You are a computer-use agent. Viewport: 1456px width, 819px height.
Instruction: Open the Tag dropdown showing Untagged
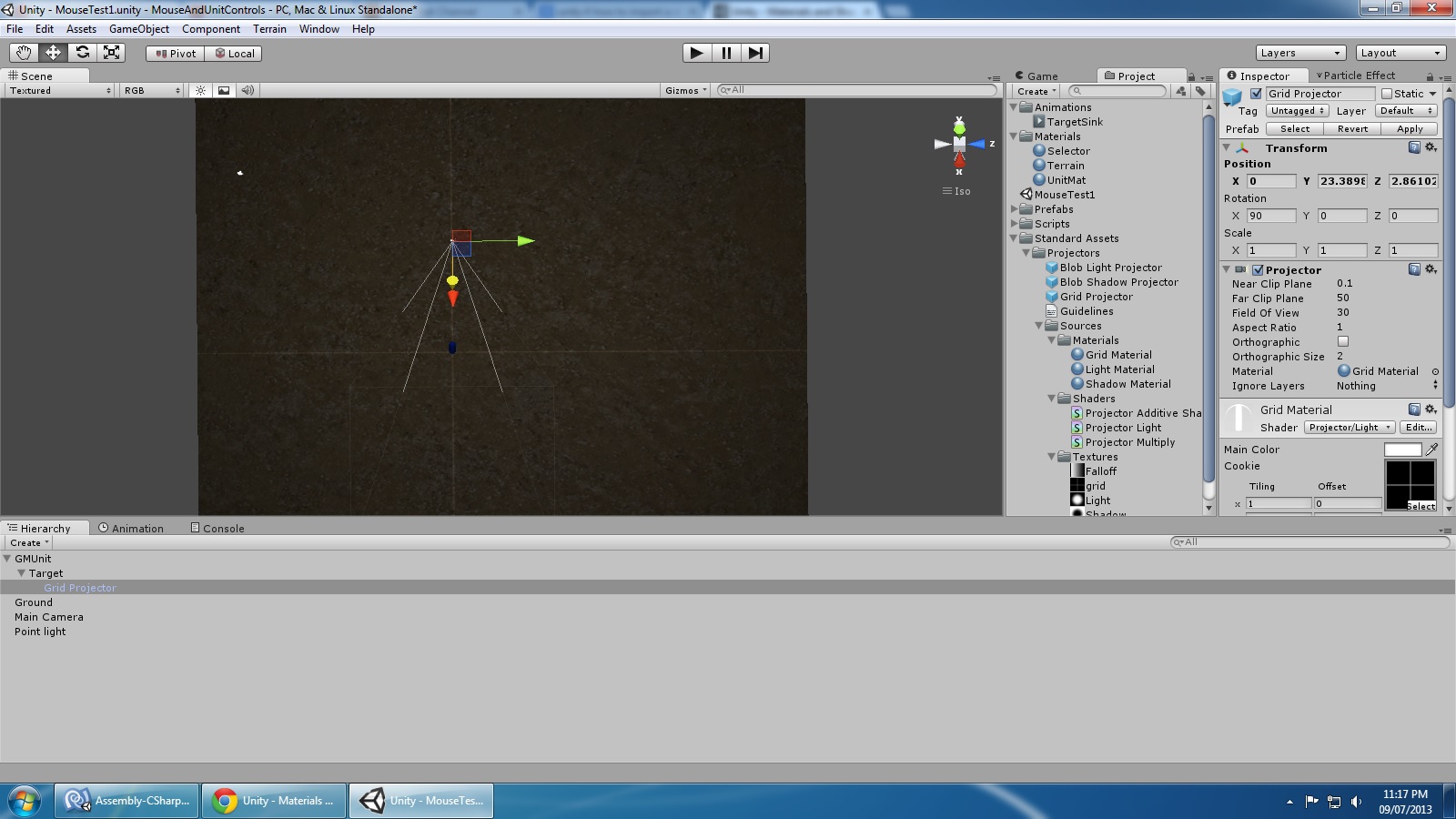tap(1296, 110)
